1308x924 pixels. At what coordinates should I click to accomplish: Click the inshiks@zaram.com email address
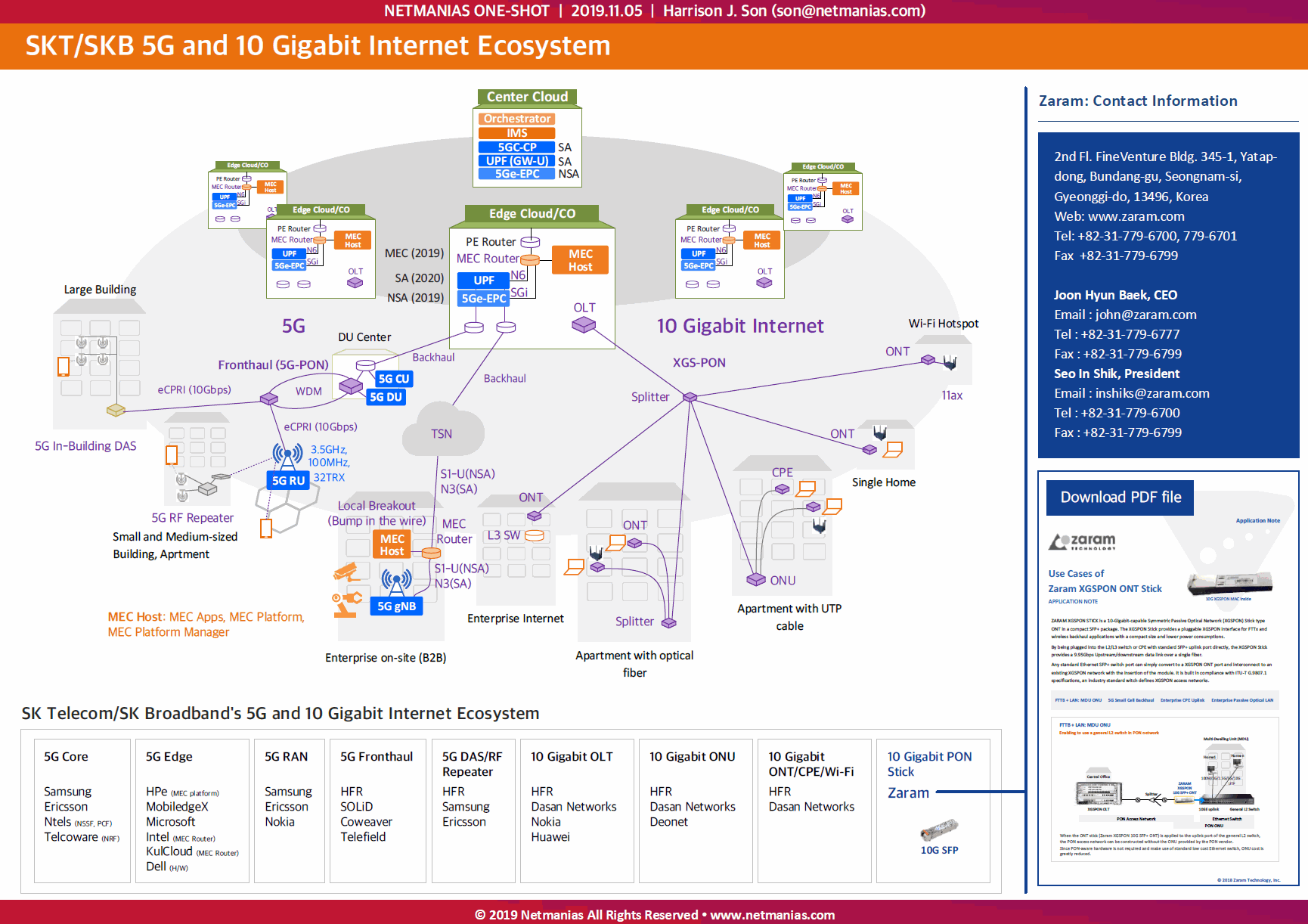(1152, 393)
